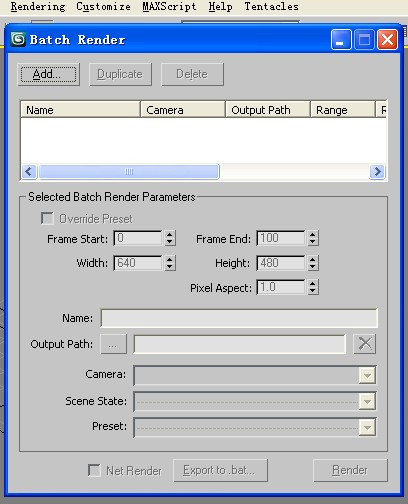The height and width of the screenshot is (504, 408).
Task: Click the Name text input field
Action: tap(239, 318)
